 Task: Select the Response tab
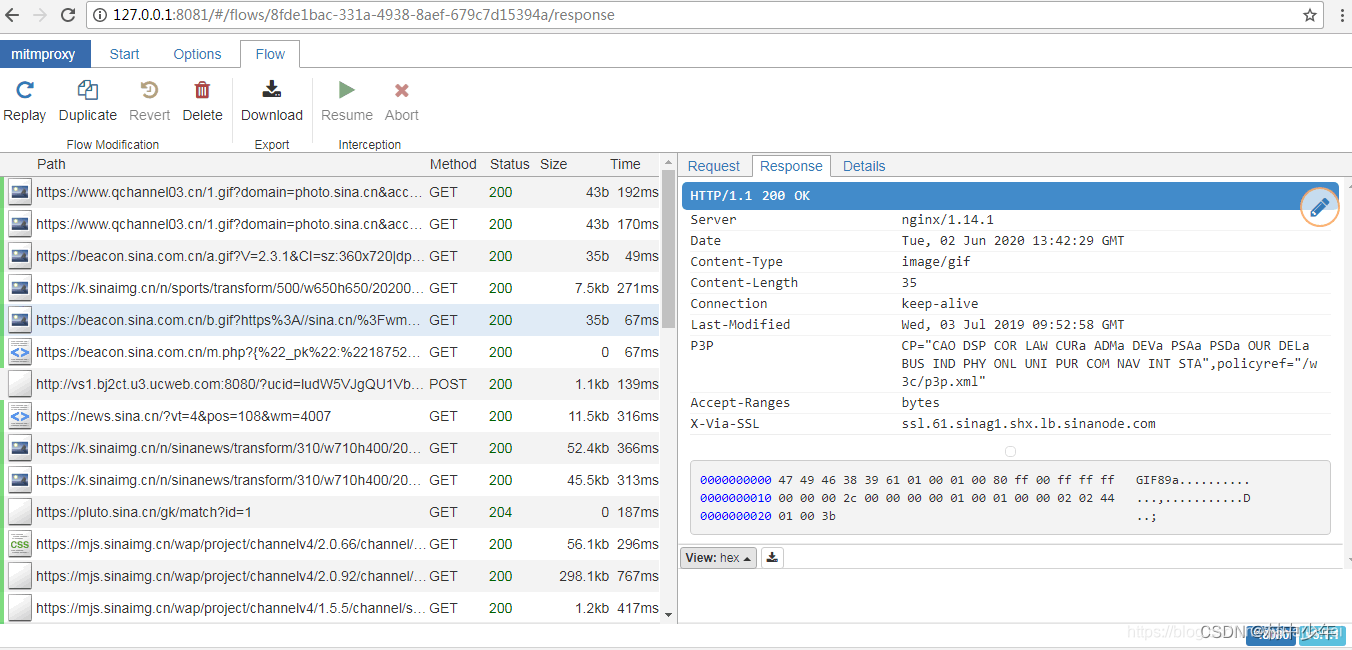click(792, 166)
